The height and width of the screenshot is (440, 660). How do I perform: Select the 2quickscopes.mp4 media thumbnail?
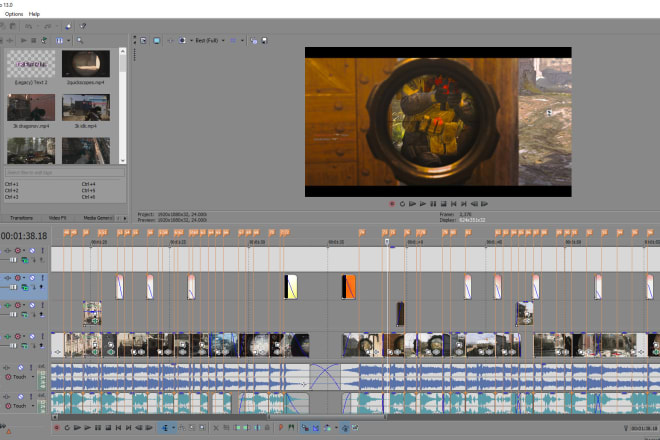[86, 64]
